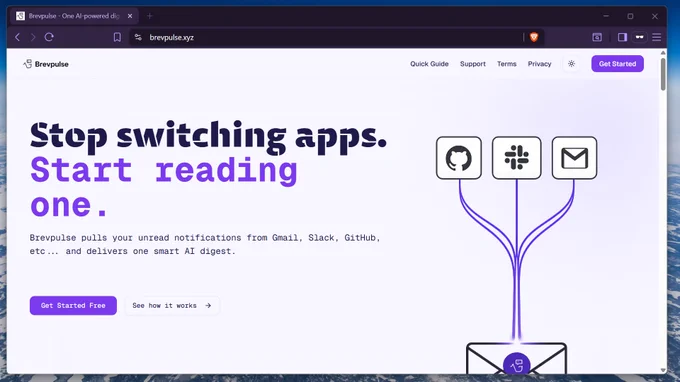Image resolution: width=680 pixels, height=382 pixels.
Task: Click the Get Started header button
Action: tap(618, 64)
